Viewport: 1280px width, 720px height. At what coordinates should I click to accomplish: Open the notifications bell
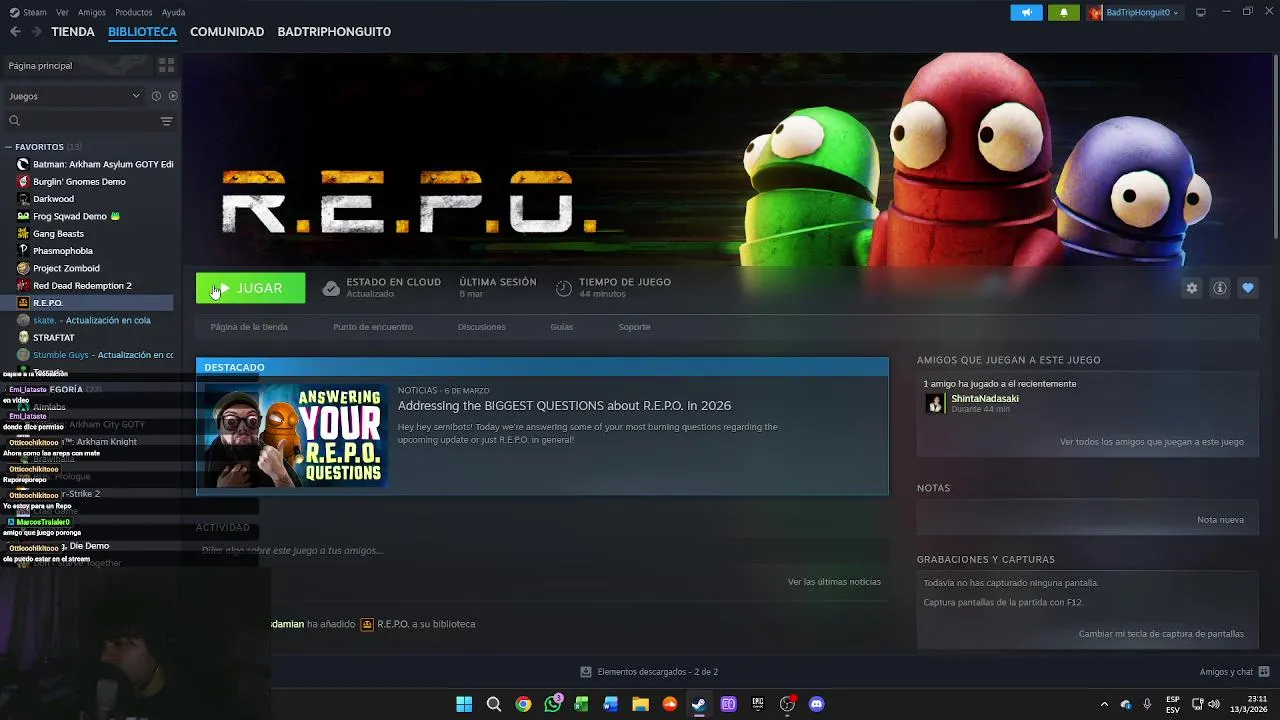tap(1063, 12)
